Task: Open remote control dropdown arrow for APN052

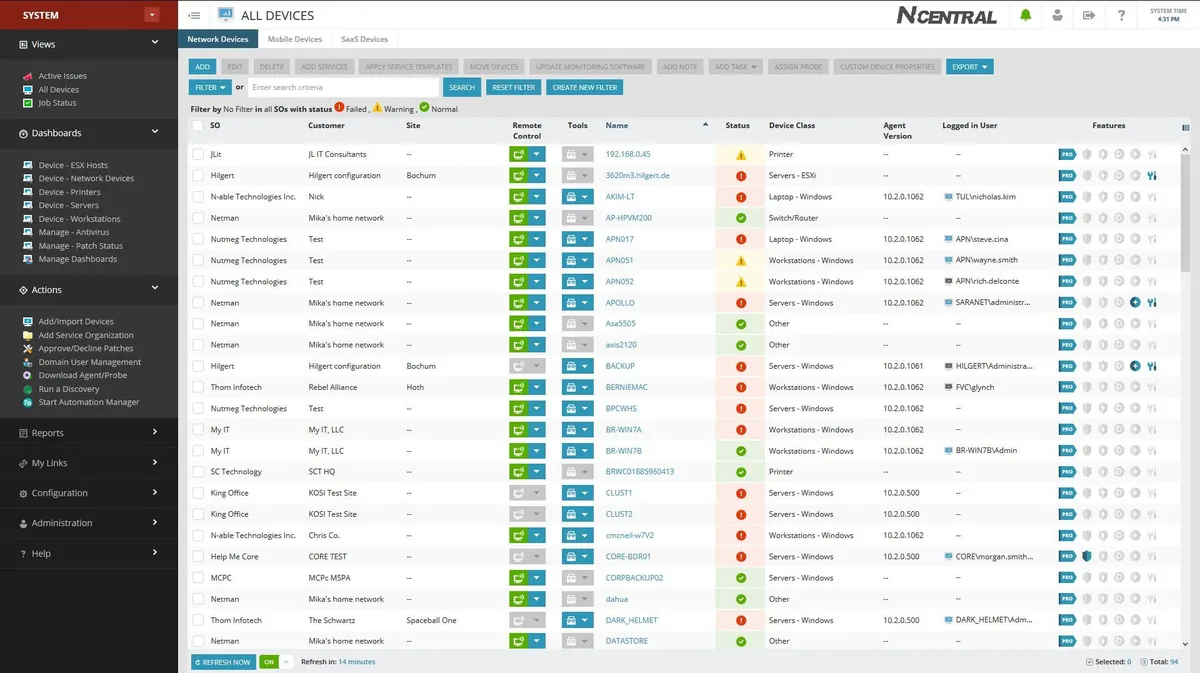Action: 537,282
